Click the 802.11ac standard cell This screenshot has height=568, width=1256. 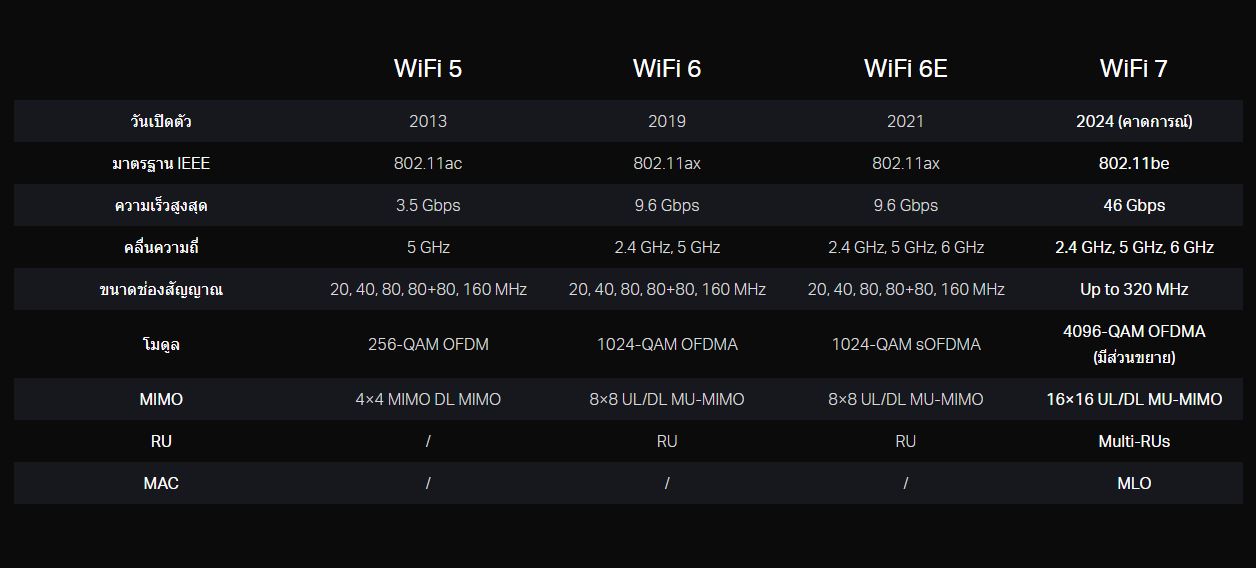pyautogui.click(x=427, y=163)
